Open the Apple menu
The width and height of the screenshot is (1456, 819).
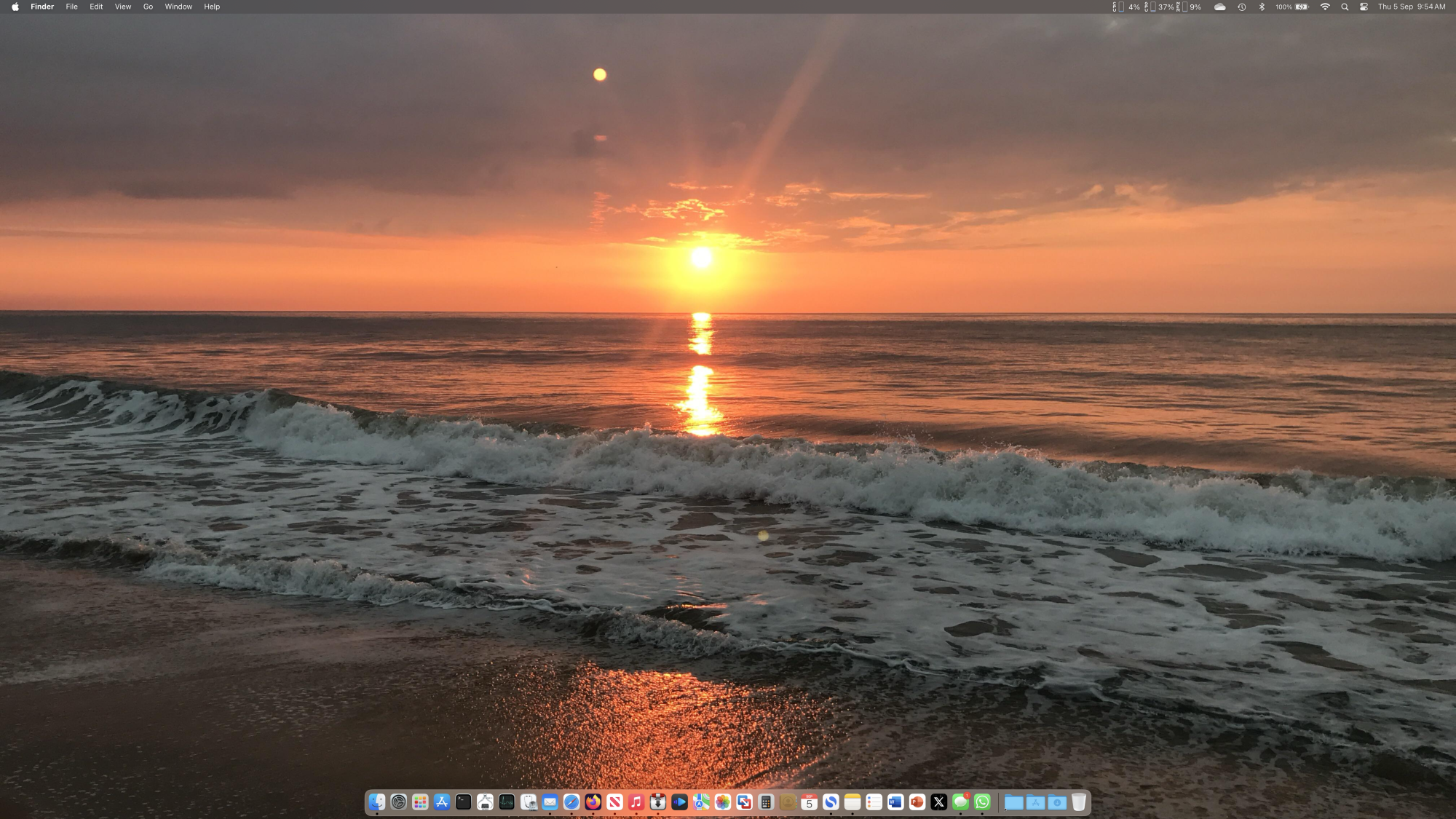15,7
